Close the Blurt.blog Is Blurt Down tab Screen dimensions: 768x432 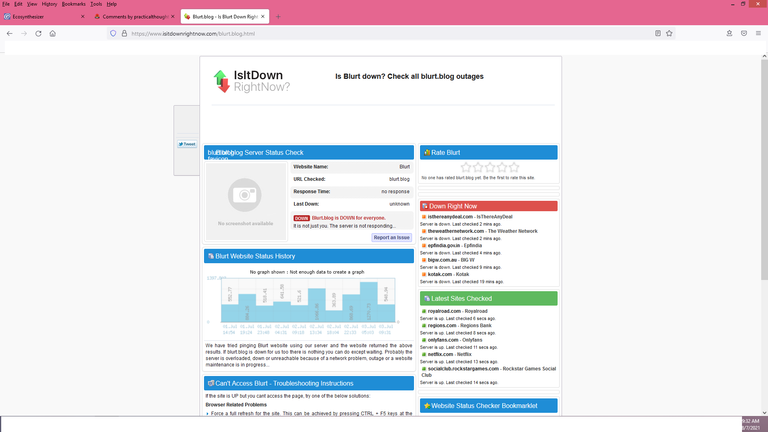point(263,17)
